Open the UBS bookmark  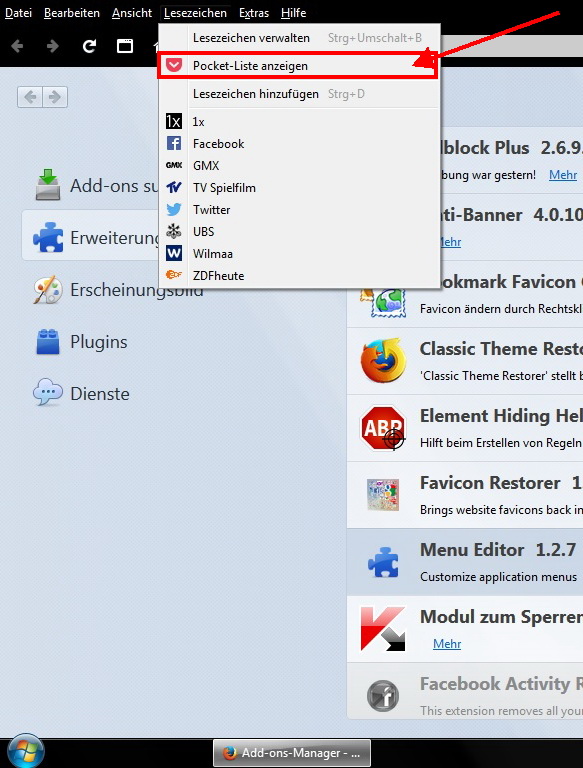299,232
